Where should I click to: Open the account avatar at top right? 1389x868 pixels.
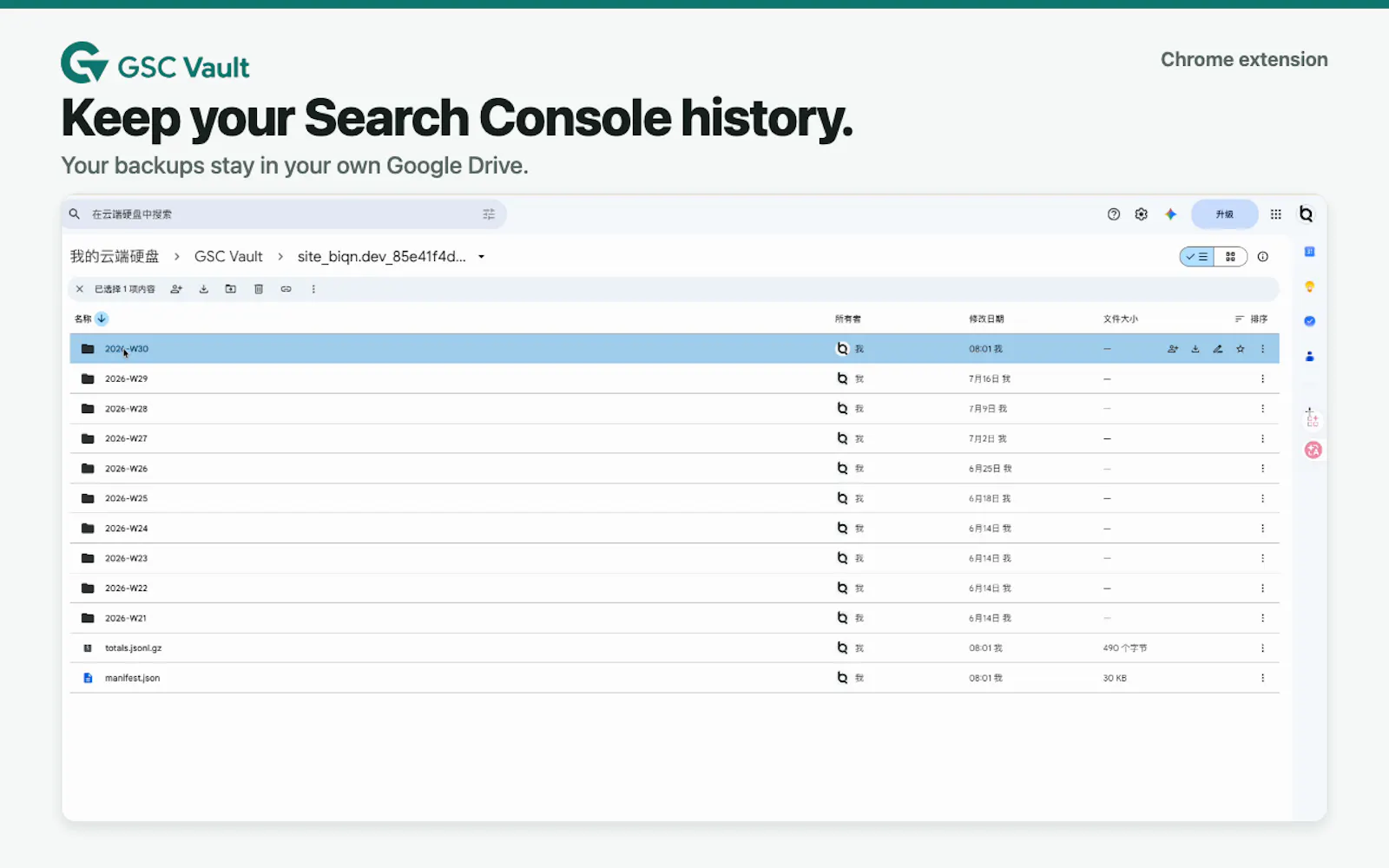tap(1306, 214)
